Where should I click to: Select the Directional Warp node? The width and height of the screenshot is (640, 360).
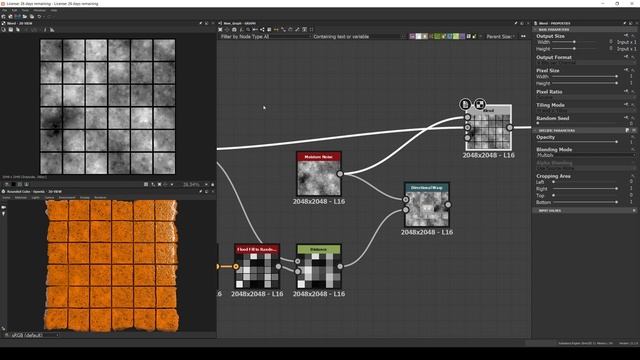click(x=427, y=204)
